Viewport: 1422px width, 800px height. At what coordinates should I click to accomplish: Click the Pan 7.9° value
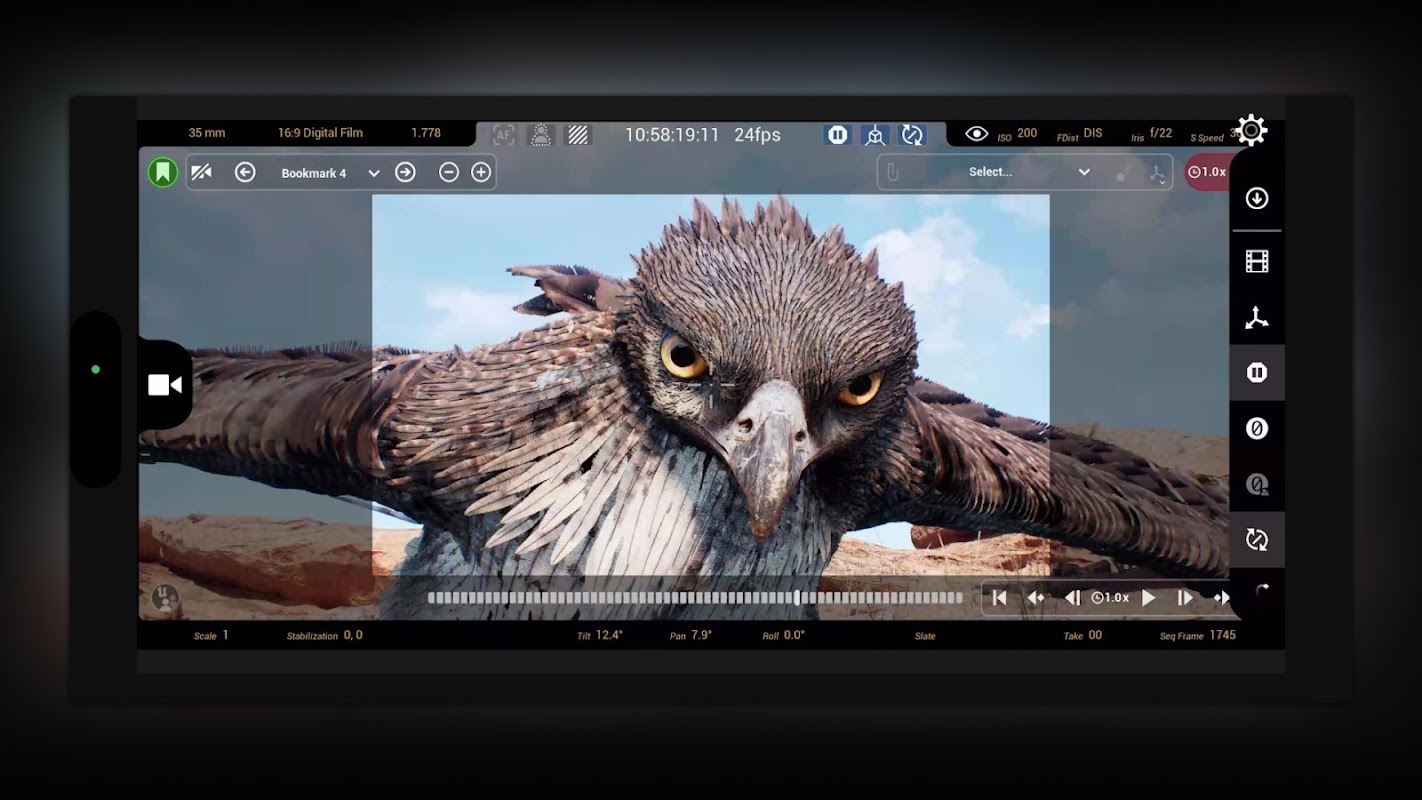click(x=691, y=635)
